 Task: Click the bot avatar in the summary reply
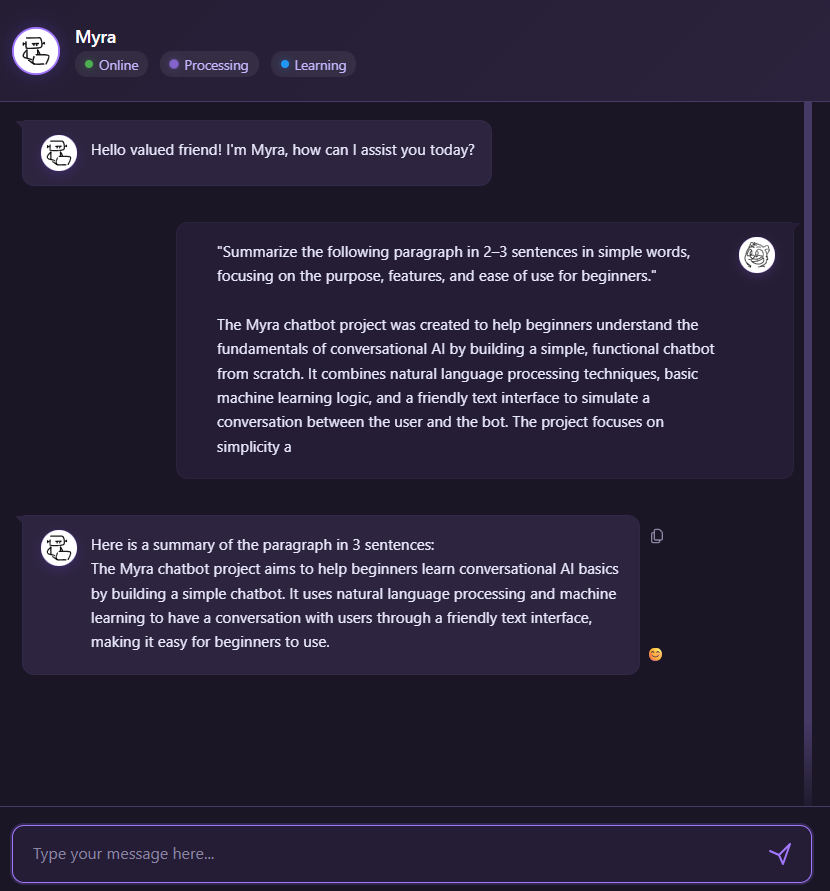(59, 548)
